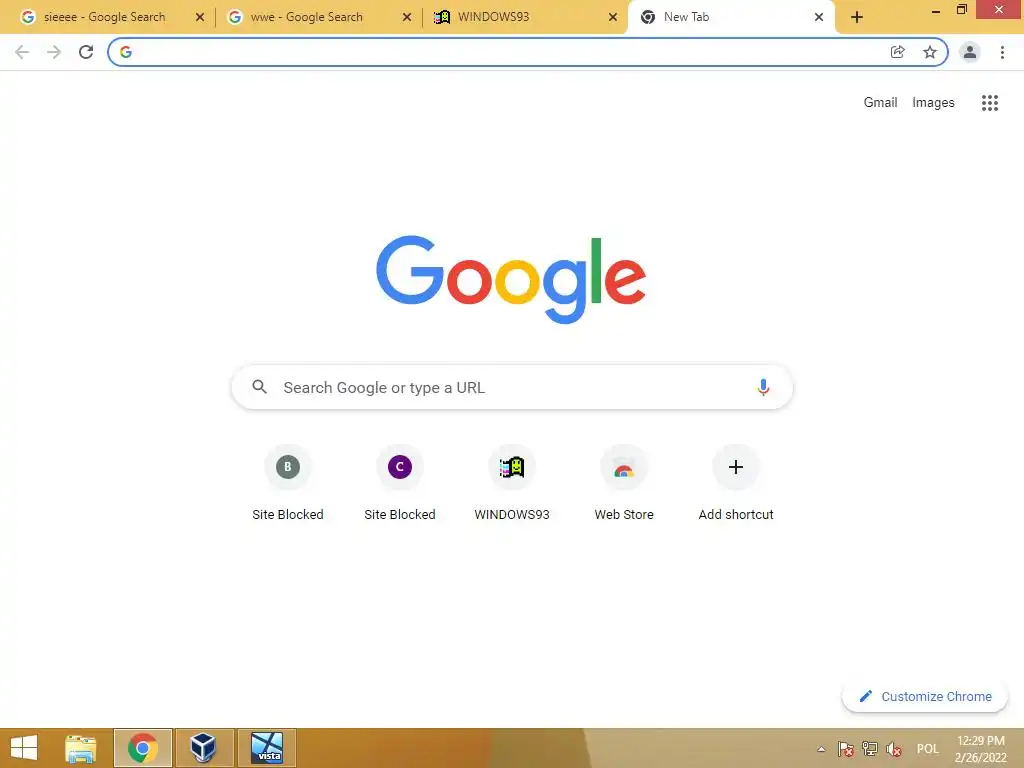
Task: Switch the POL input language indicator
Action: [927, 749]
